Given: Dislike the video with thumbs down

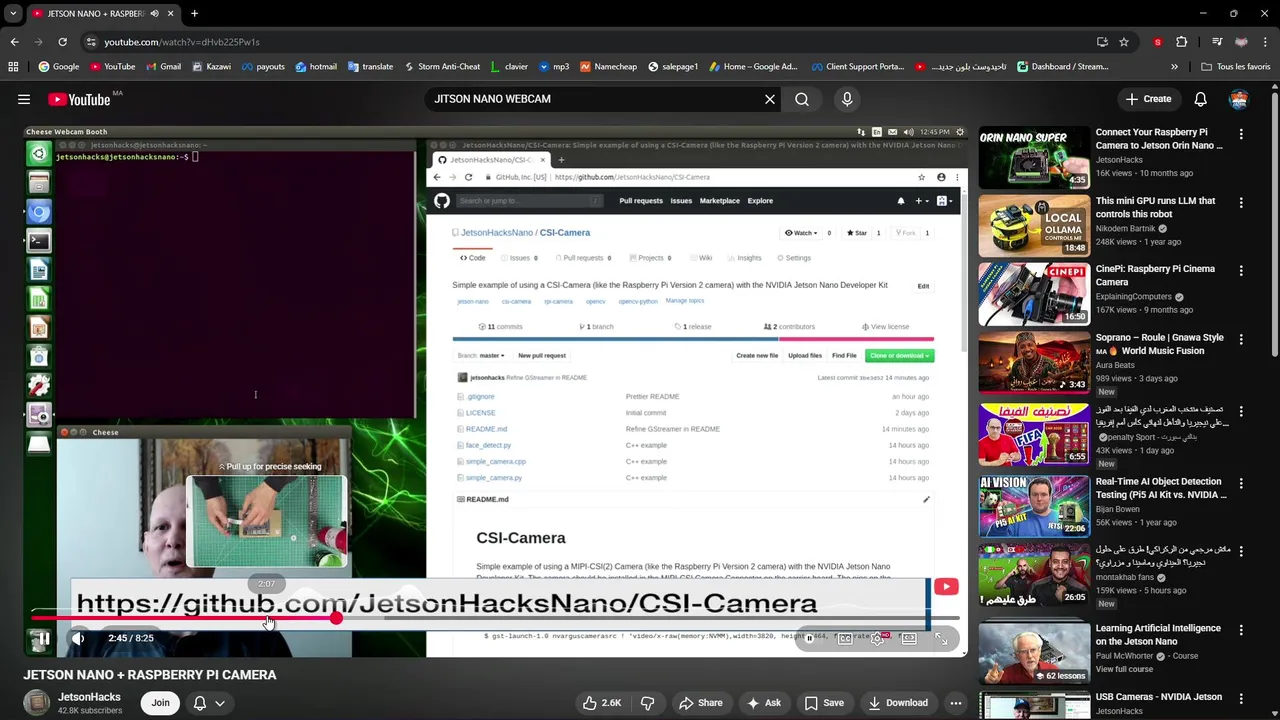Looking at the screenshot, I should 647,703.
